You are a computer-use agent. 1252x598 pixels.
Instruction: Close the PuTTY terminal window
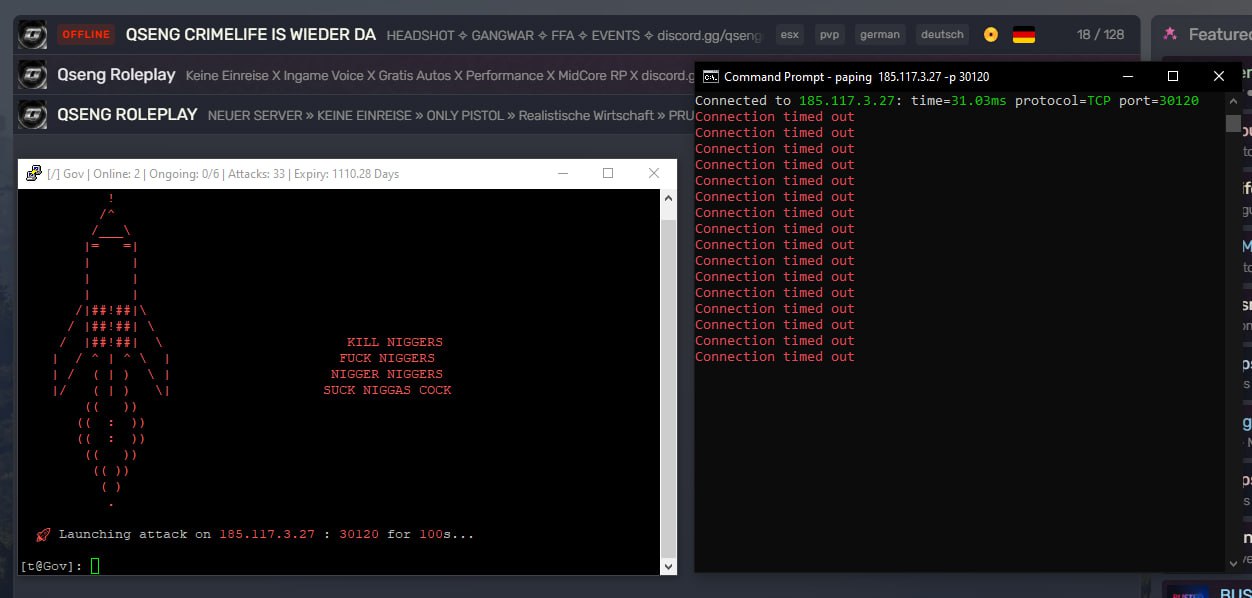[654, 173]
